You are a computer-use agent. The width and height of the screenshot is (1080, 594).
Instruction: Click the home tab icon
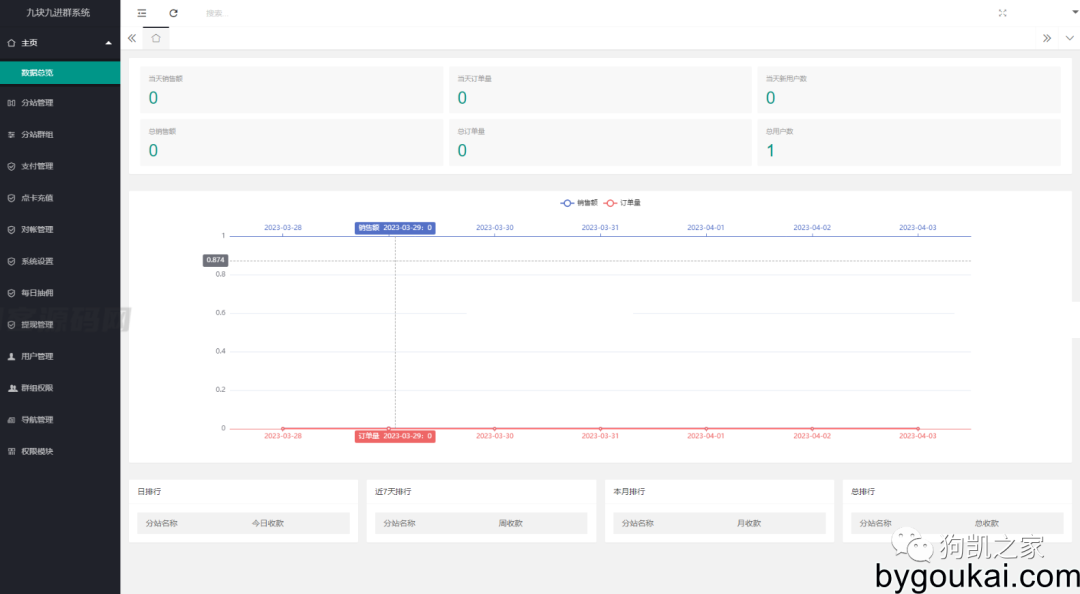coord(156,38)
